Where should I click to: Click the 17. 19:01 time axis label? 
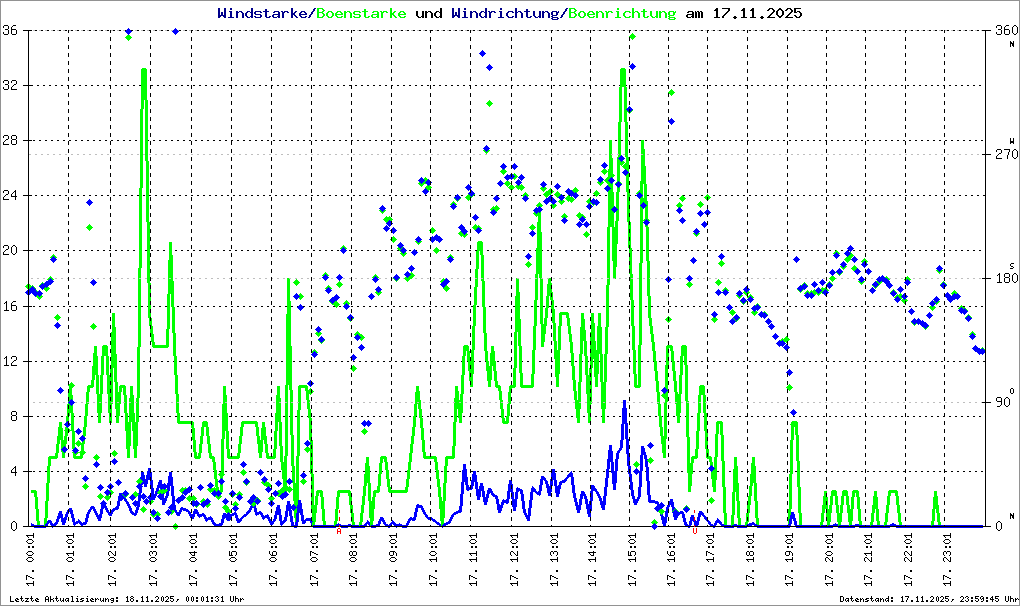[790, 560]
